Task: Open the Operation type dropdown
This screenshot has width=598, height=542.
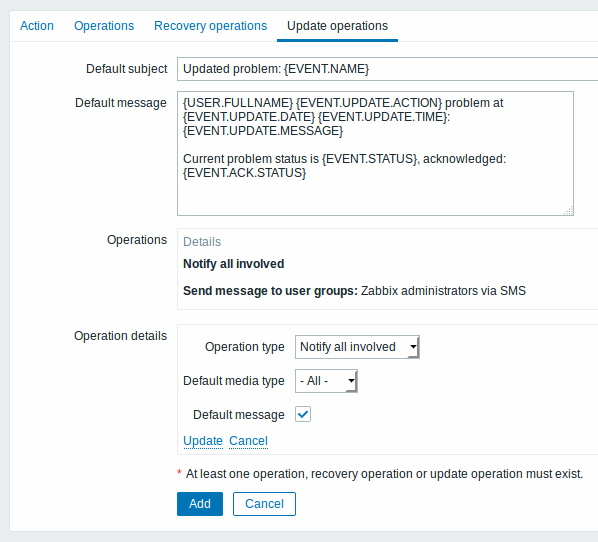Action: [x=357, y=347]
